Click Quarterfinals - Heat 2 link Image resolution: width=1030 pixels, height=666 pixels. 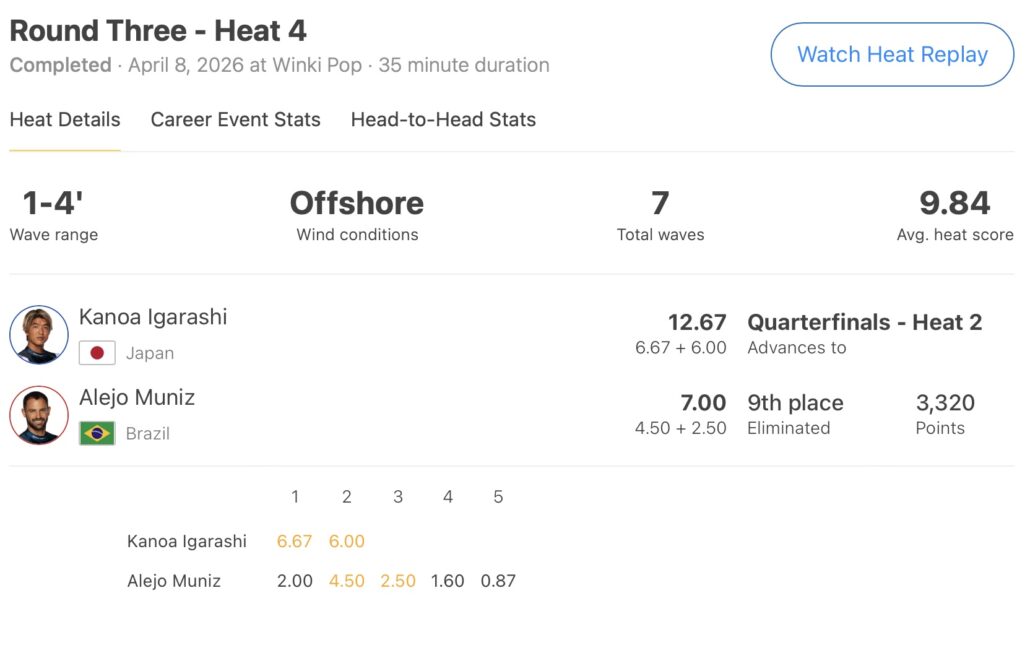(x=865, y=322)
